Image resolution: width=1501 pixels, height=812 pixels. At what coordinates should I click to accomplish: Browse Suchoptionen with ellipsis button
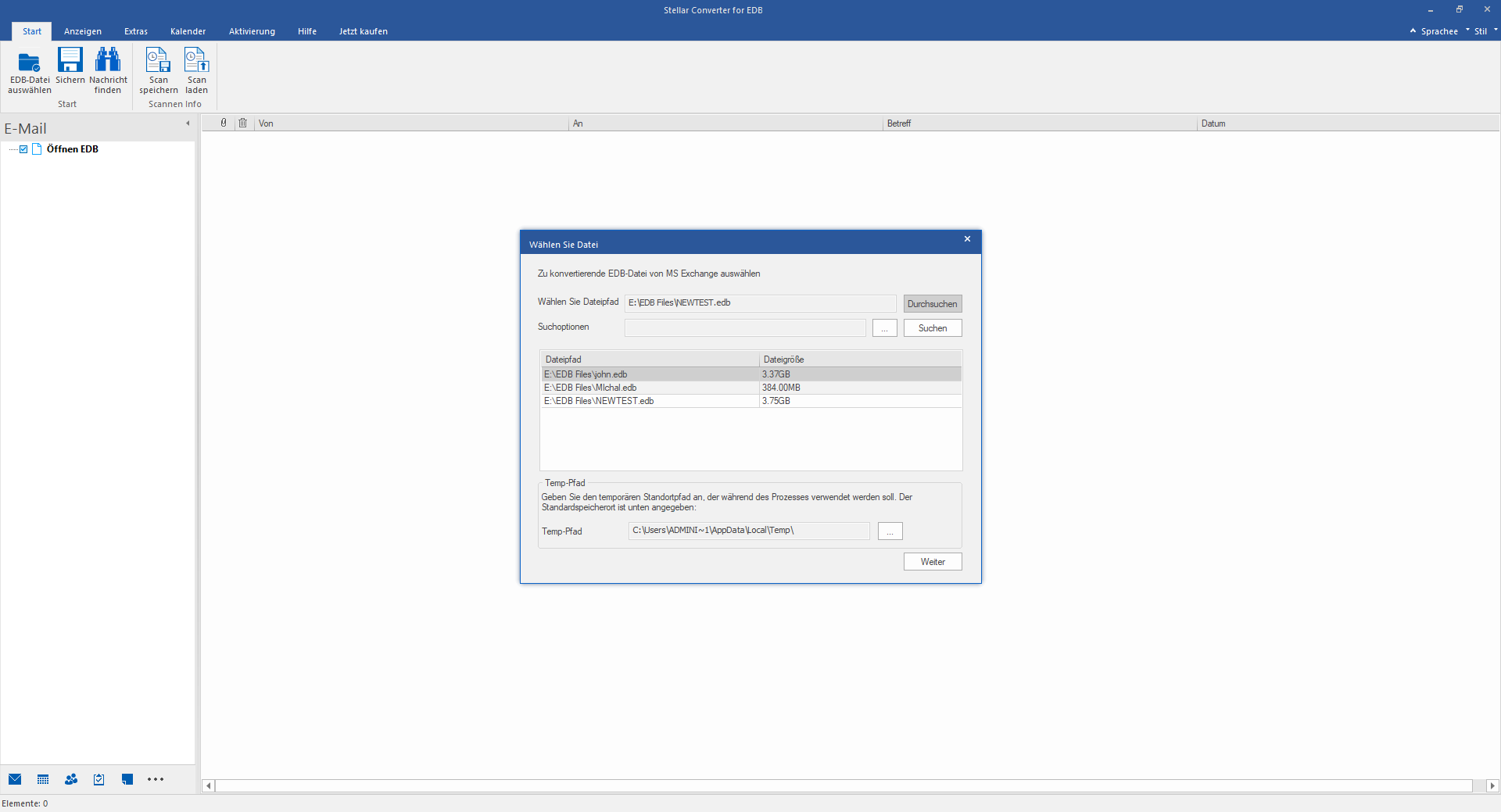884,328
